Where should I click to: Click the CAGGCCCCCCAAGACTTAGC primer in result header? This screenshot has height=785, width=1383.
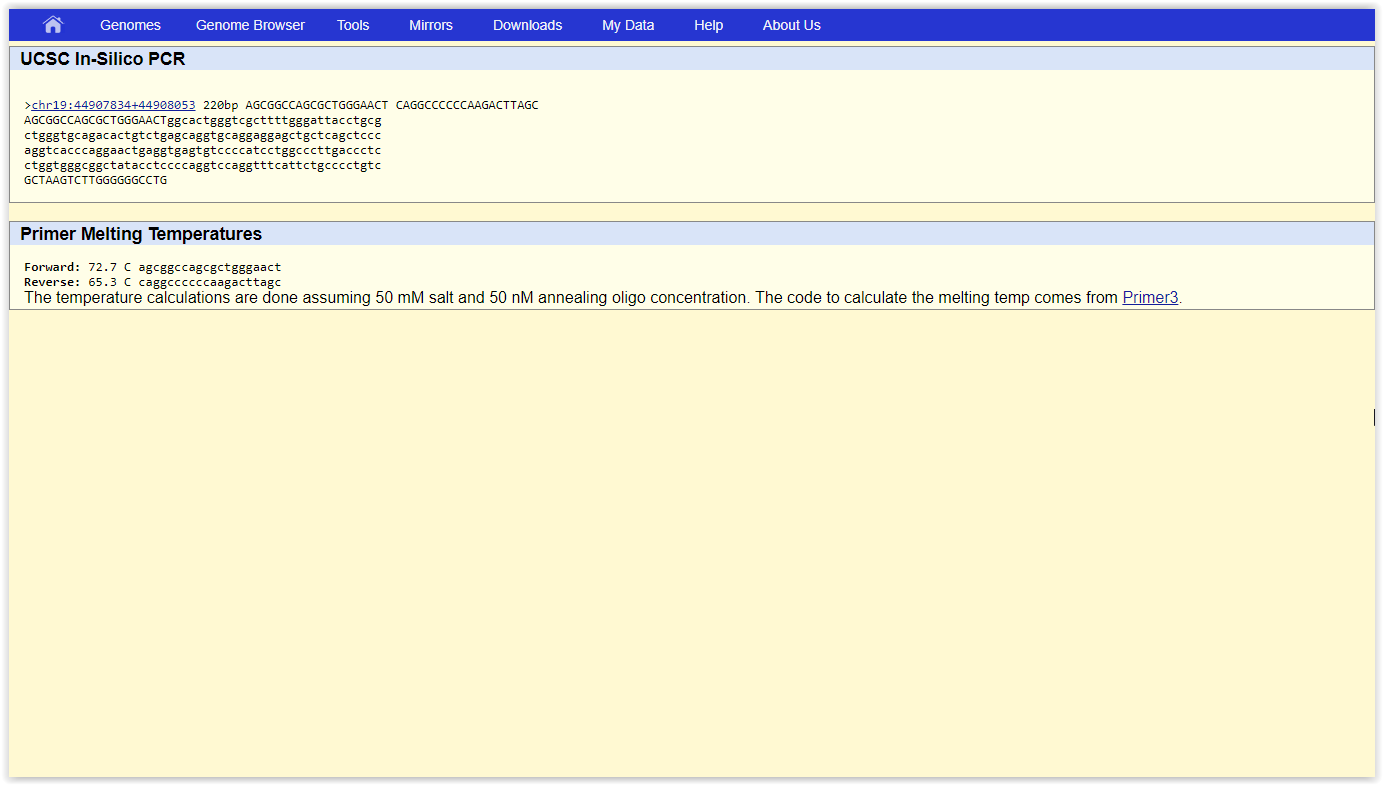click(x=467, y=105)
